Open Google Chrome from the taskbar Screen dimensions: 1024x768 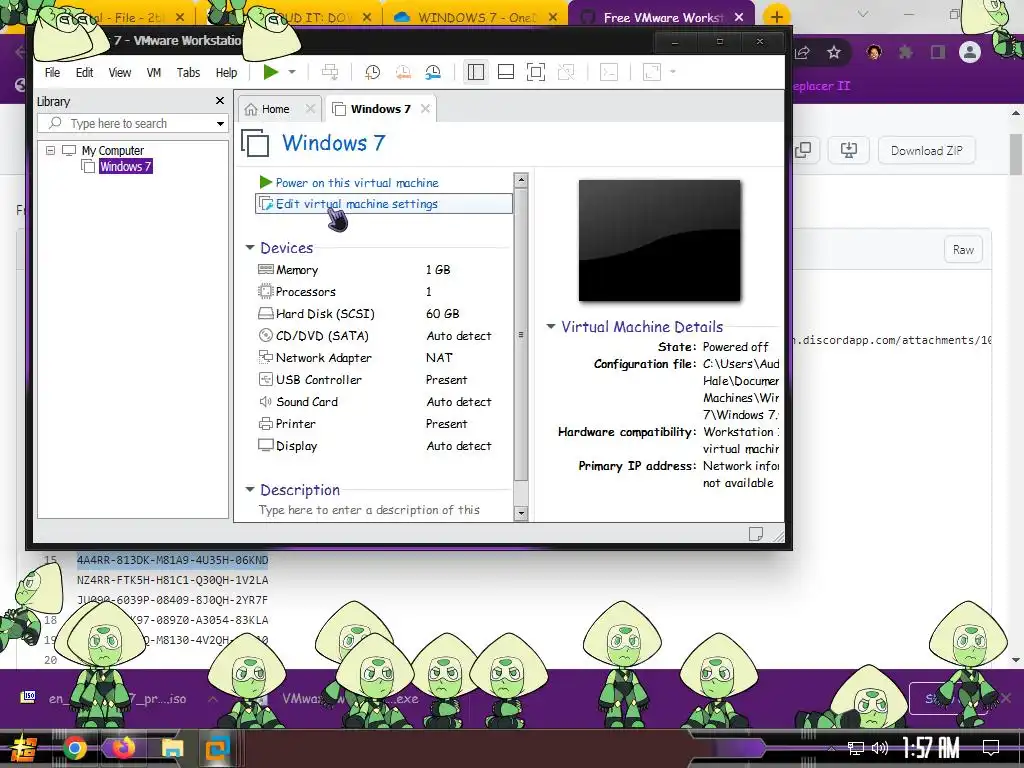click(74, 748)
